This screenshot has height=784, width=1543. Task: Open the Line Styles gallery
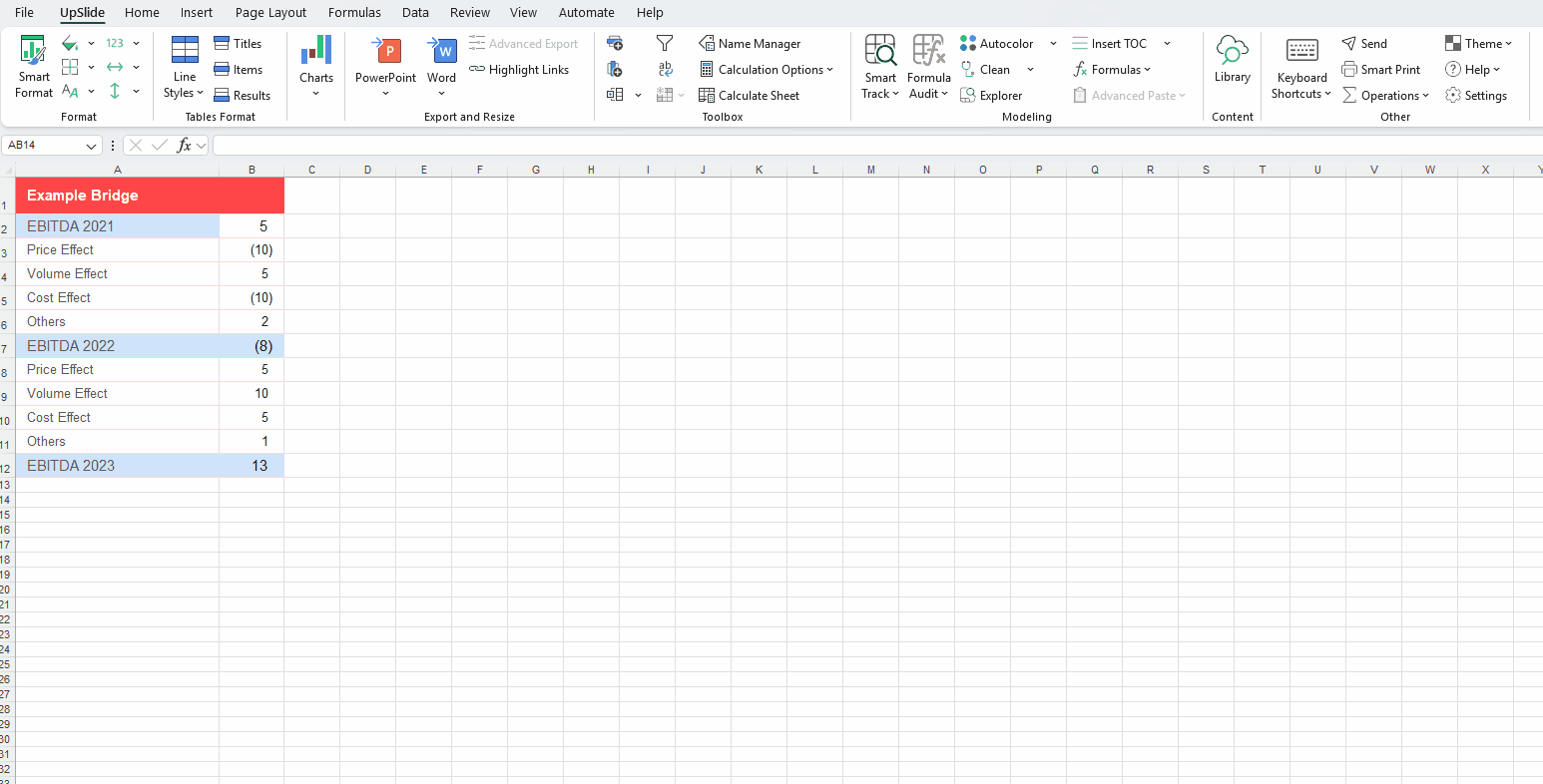point(185,68)
